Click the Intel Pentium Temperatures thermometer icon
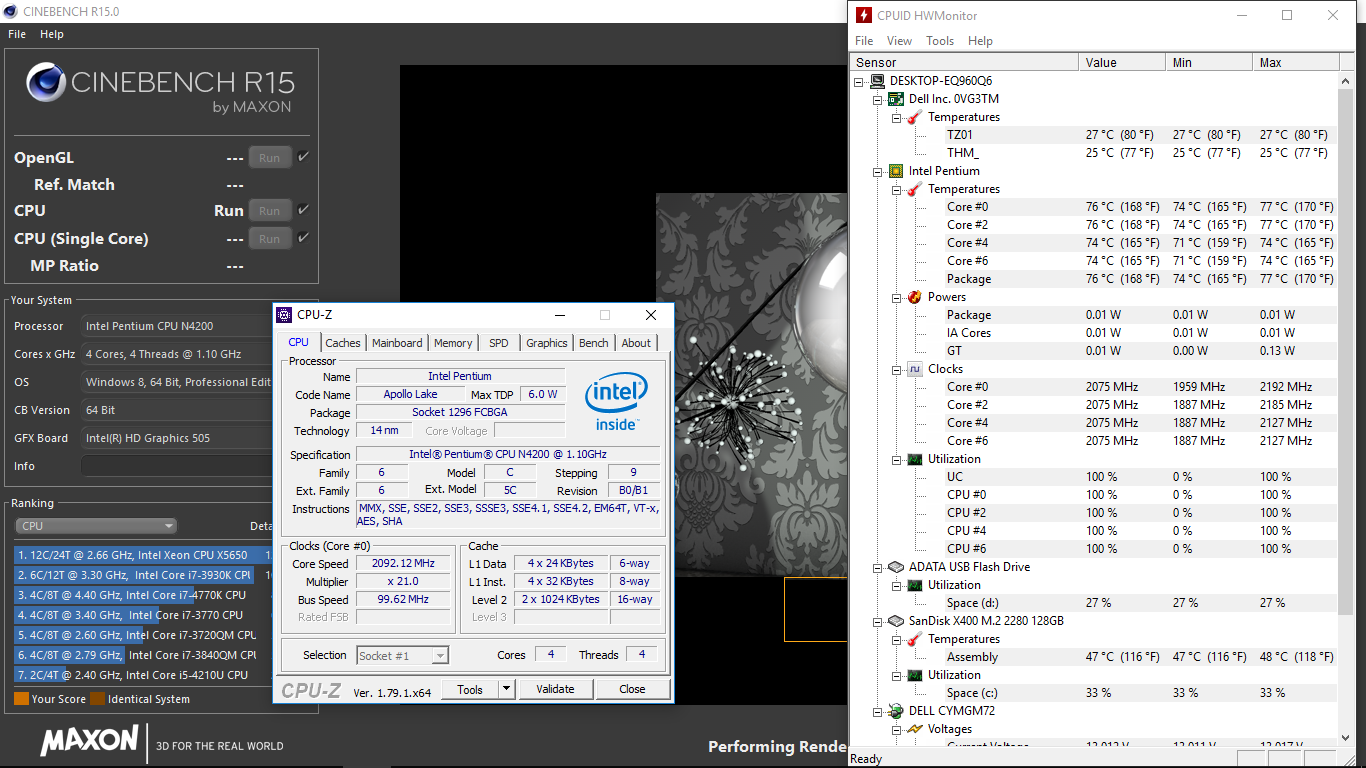Screen dimensions: 1366x768 pyautogui.click(x=915, y=189)
